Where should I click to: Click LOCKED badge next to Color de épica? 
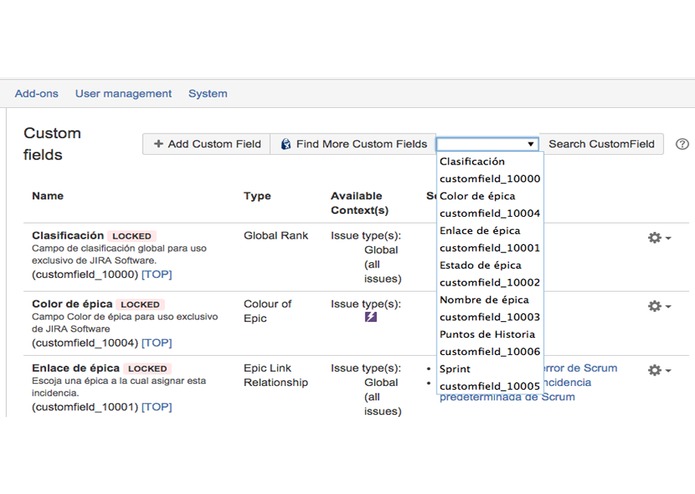click(x=140, y=304)
